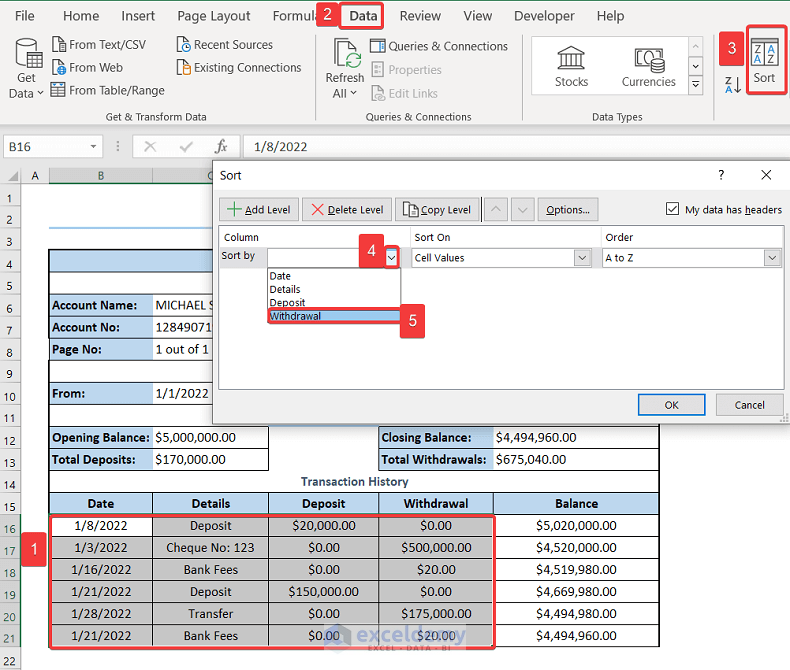The height and width of the screenshot is (670, 790).
Task: Click the Refresh All icon
Action: pos(345,68)
